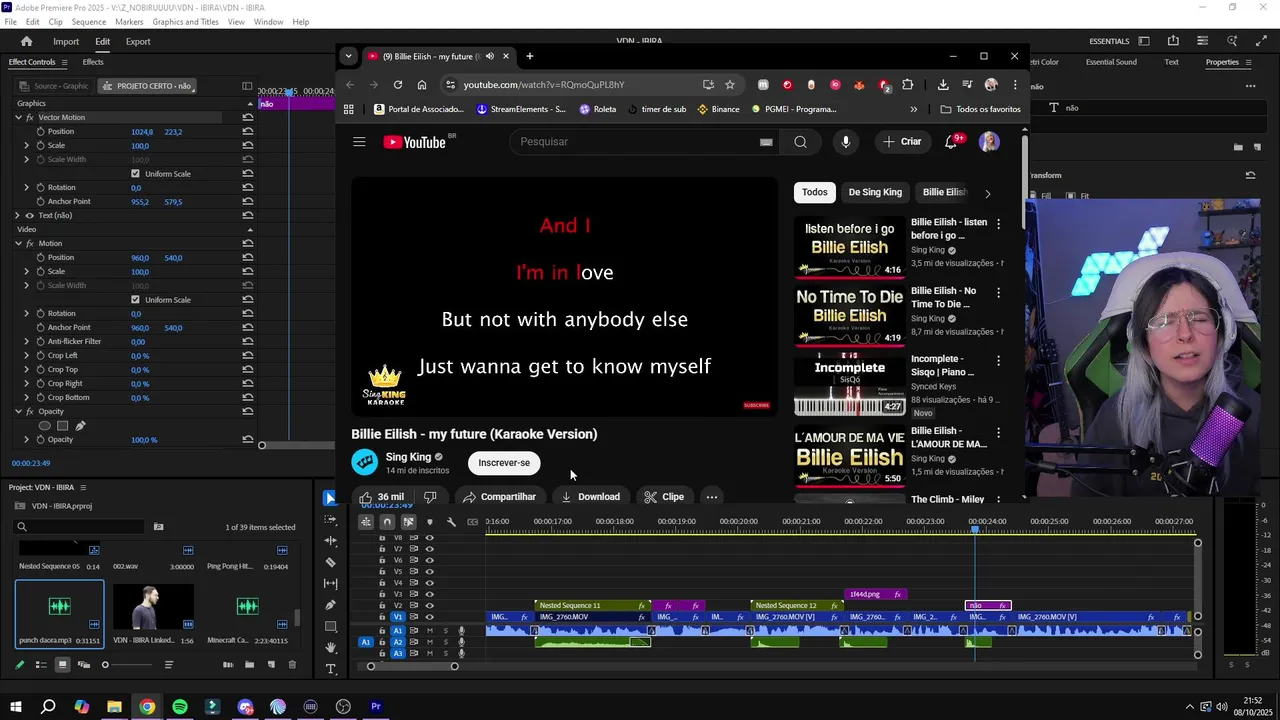Switch Project panel to freeform view

[84, 665]
